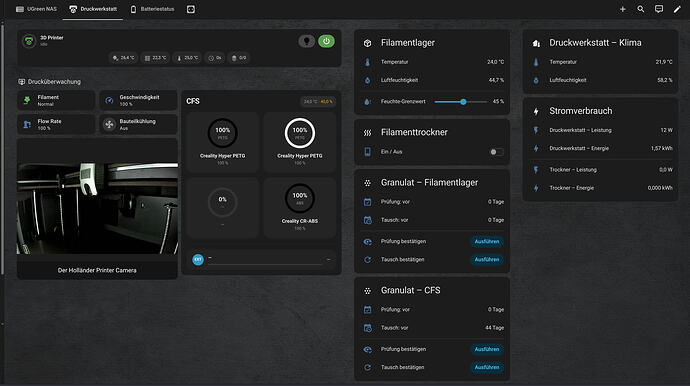Click CFS Prüfung bestätigen eye icon
The image size is (690, 386).
tap(367, 349)
